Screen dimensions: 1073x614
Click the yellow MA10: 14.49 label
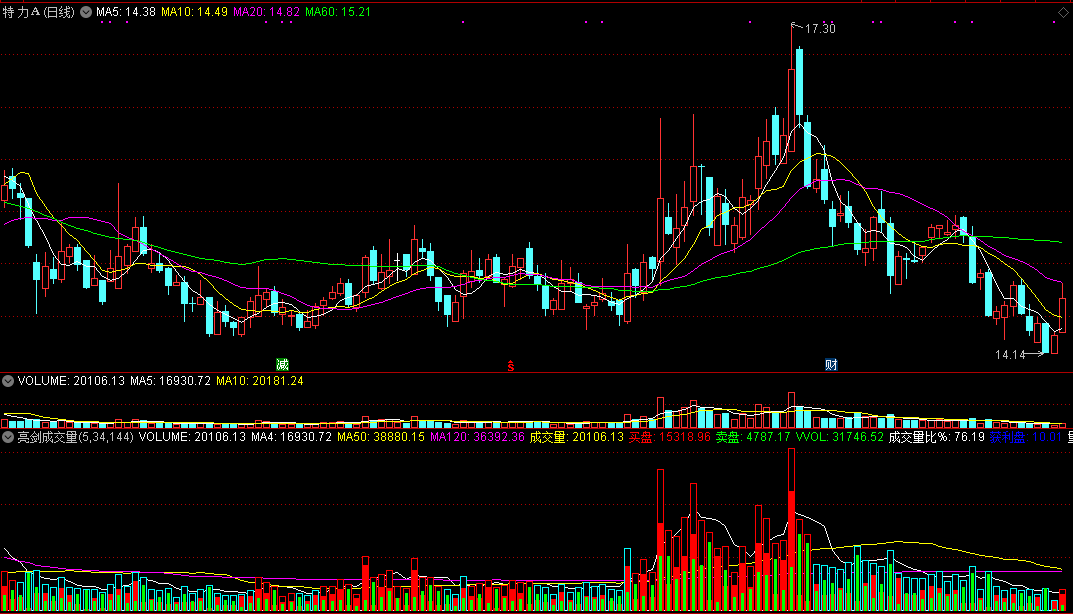[194, 12]
